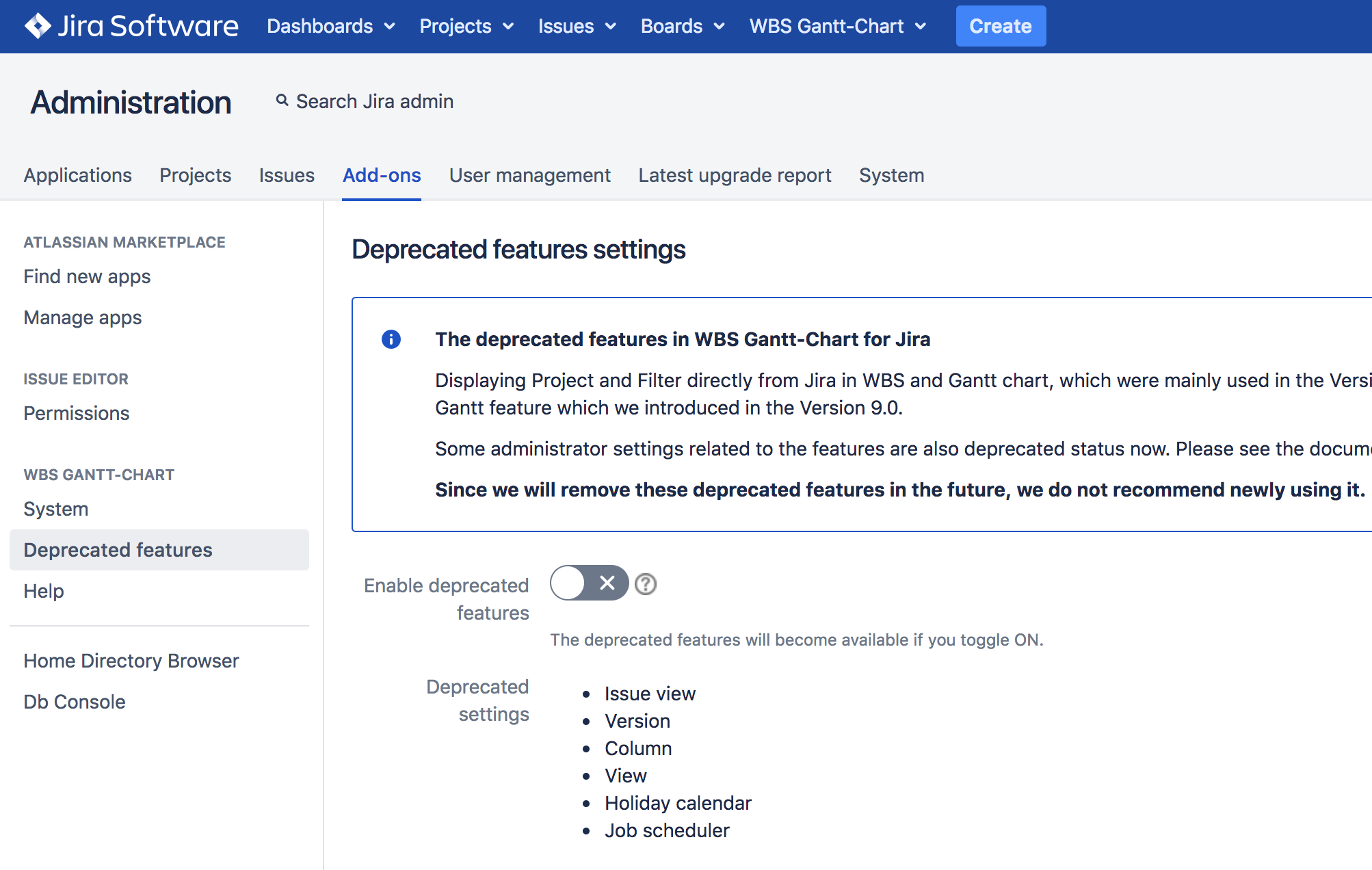Click the Create button
The image size is (1372, 870).
tap(1000, 26)
